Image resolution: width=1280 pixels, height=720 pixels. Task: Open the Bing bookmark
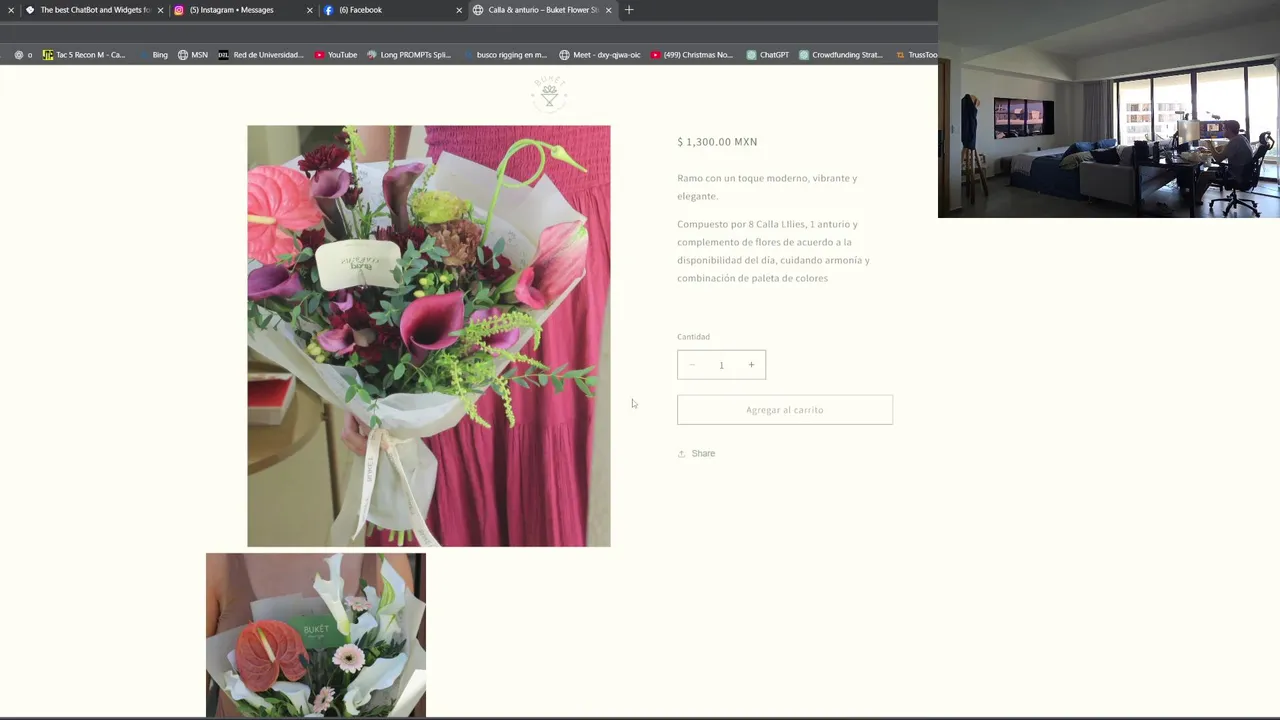click(x=153, y=55)
